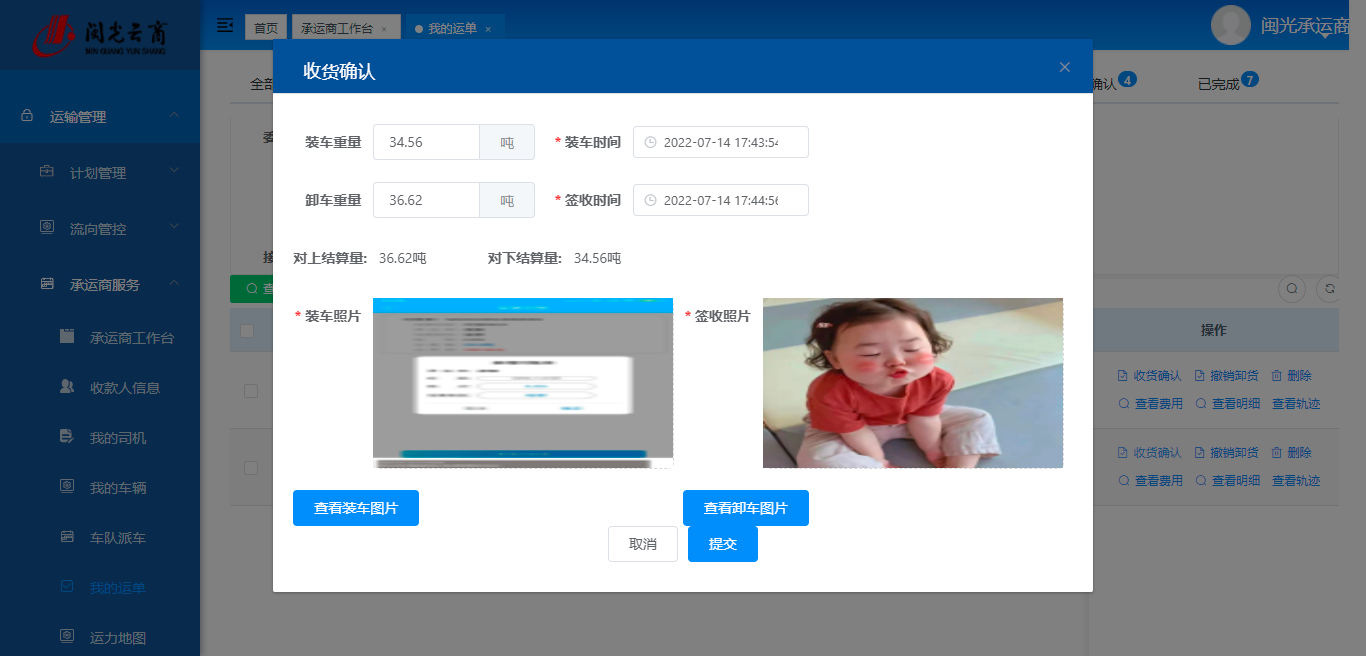Click the refresh icon above the table
Screen dimensions: 1366x656
(1330, 288)
